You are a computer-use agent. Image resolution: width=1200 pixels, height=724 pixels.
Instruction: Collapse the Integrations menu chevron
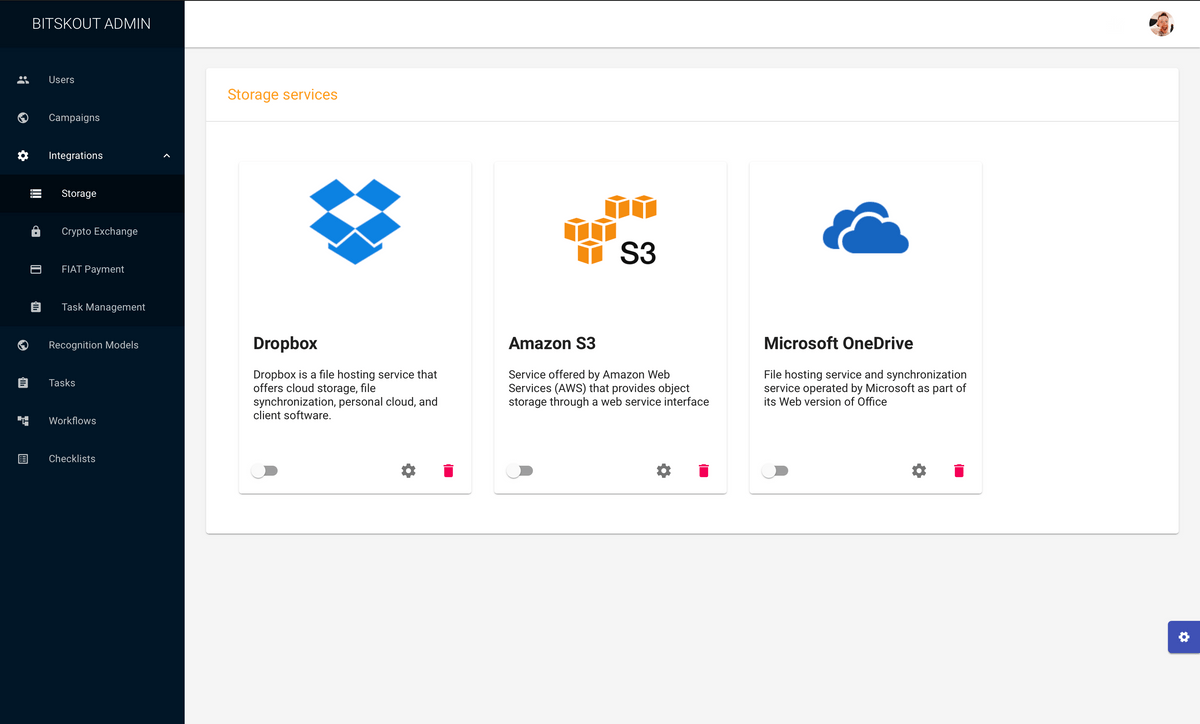[x=166, y=156]
